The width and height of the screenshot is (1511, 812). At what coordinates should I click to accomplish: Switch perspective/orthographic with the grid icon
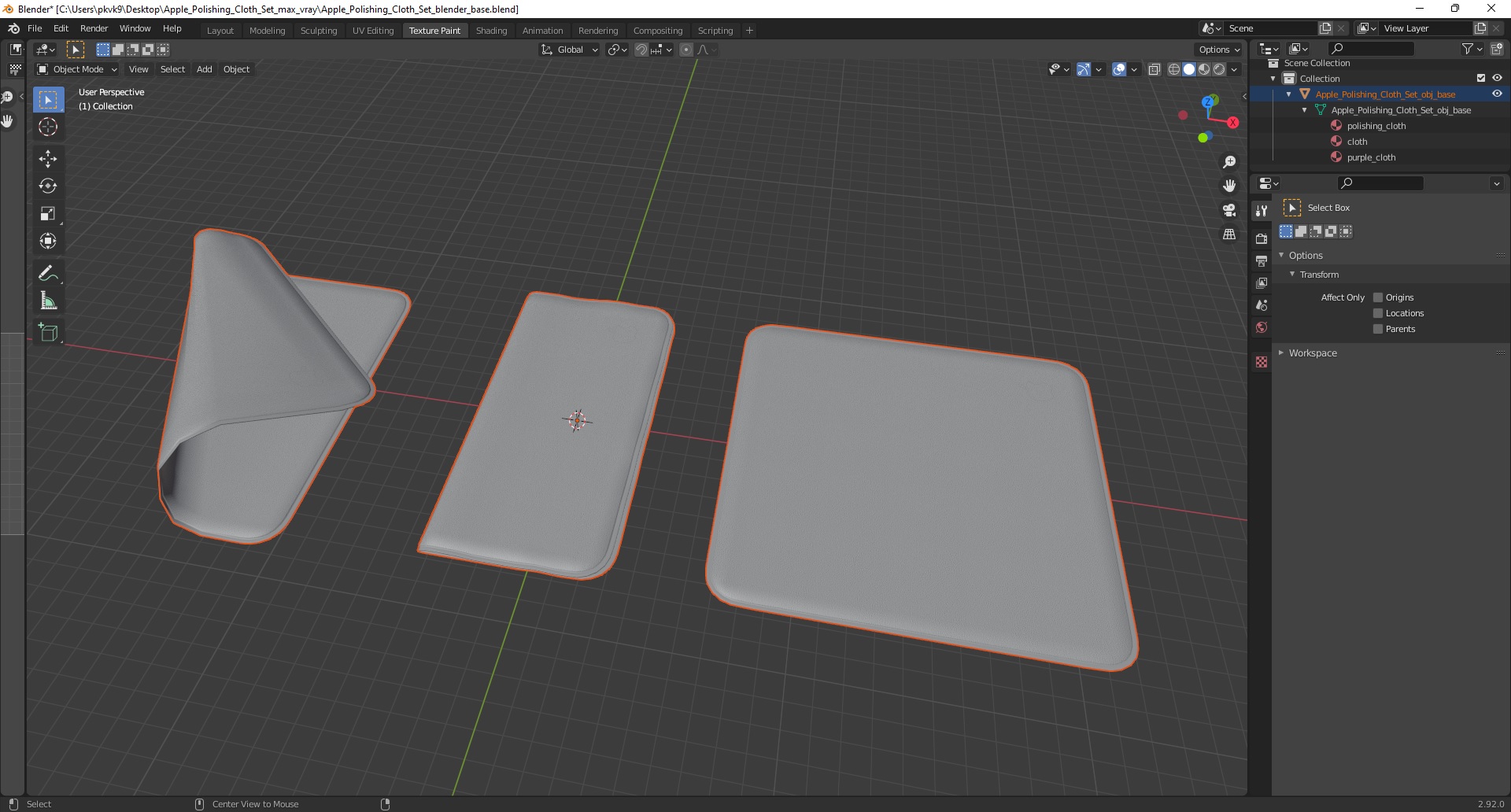coord(1229,234)
